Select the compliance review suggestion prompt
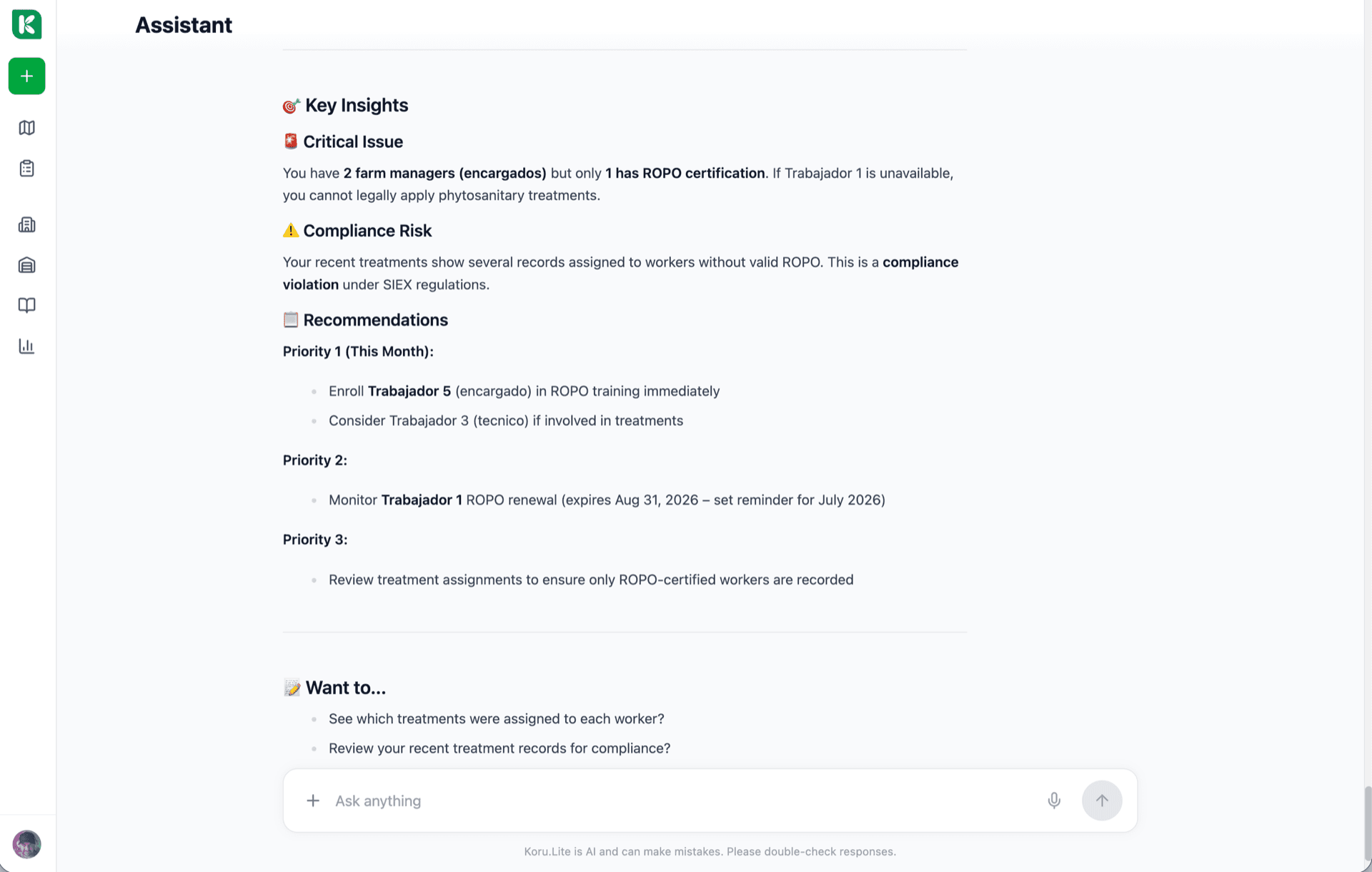1372x872 pixels. tap(499, 748)
